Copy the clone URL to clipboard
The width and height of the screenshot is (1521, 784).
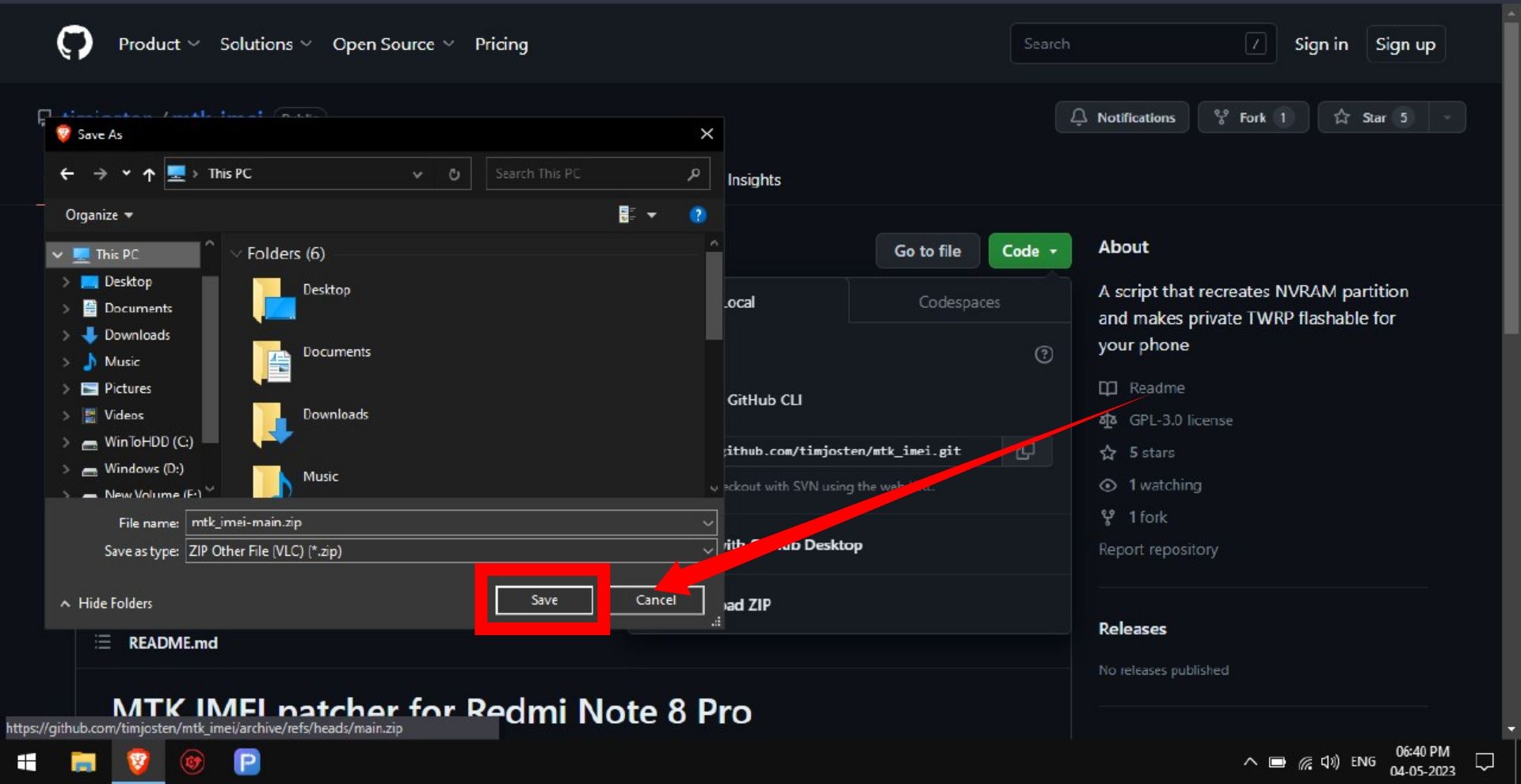1026,451
